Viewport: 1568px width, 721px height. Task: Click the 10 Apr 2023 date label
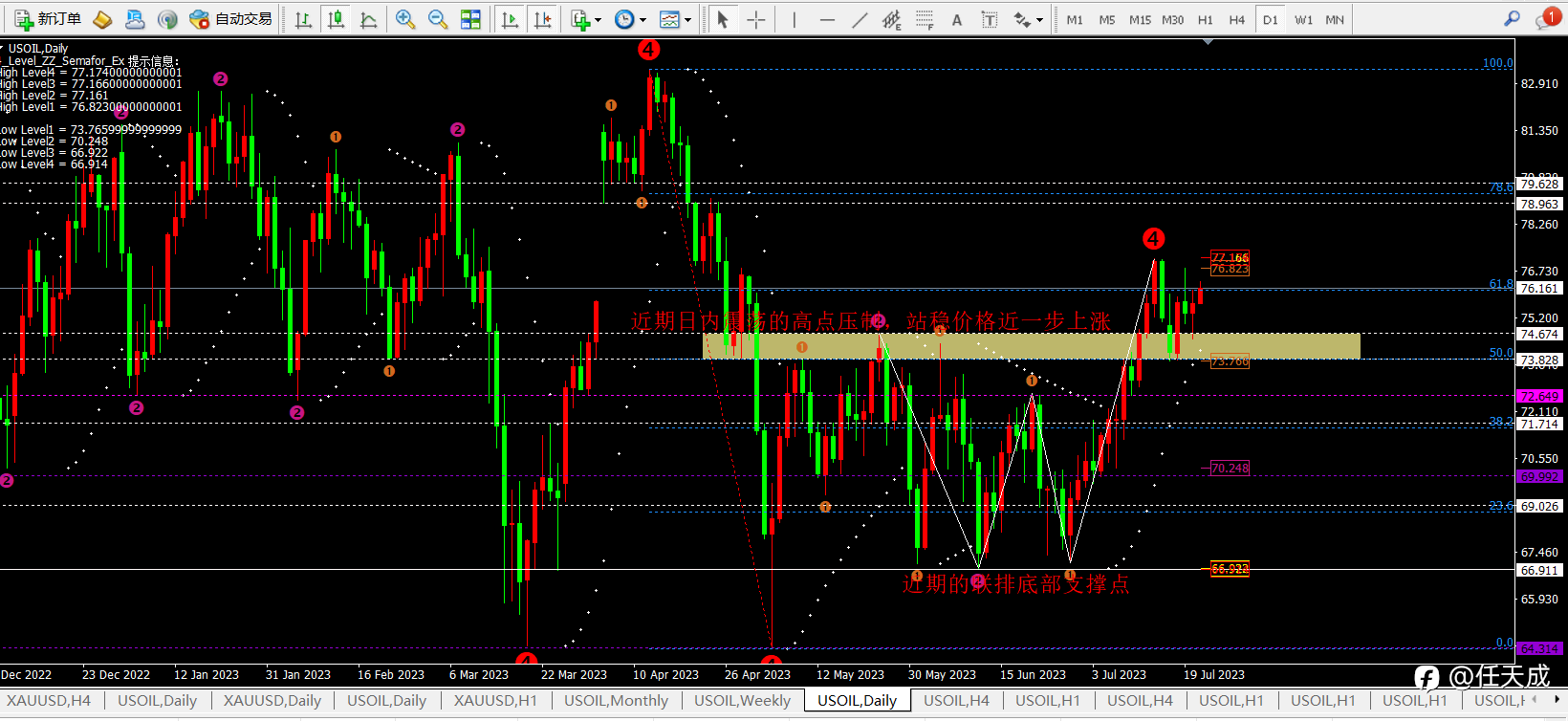click(665, 674)
